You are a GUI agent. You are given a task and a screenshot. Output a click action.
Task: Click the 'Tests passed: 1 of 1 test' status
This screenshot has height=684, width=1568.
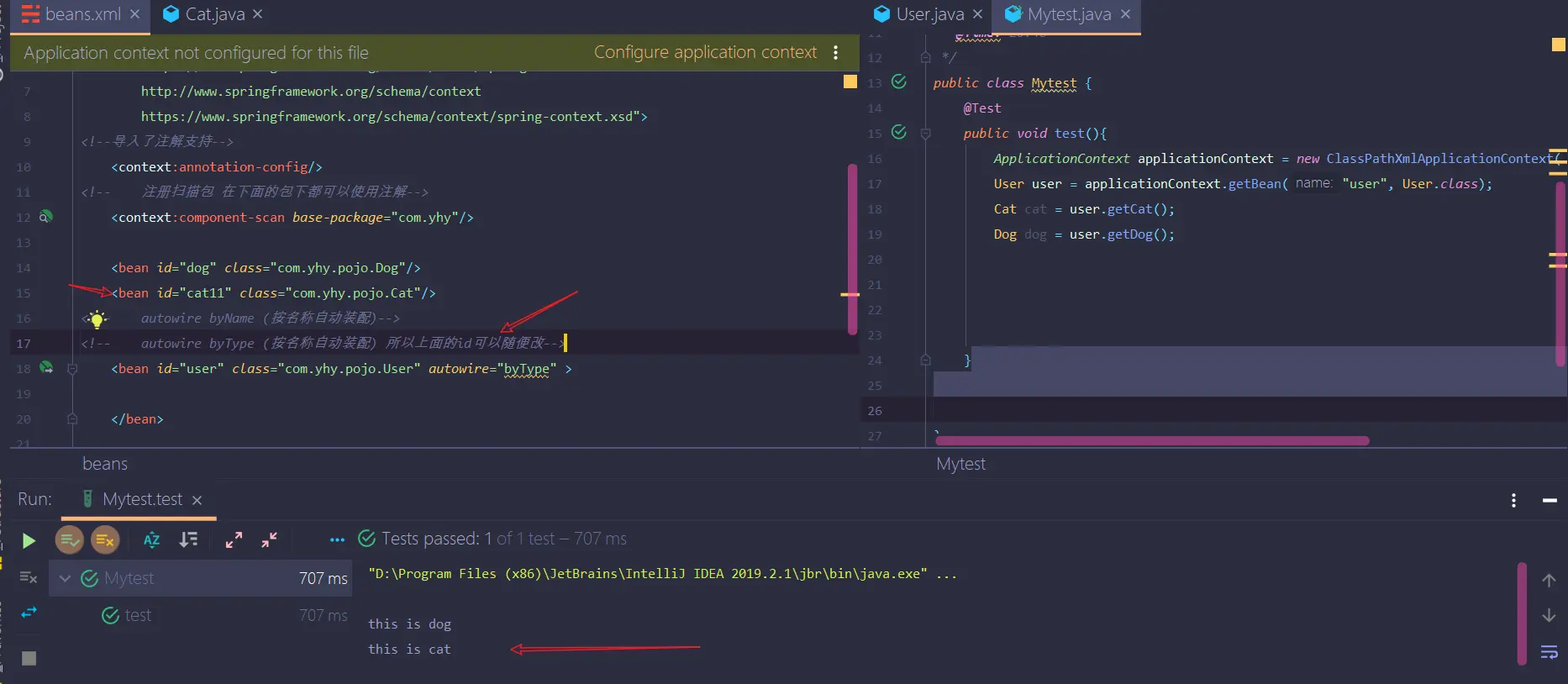click(504, 539)
